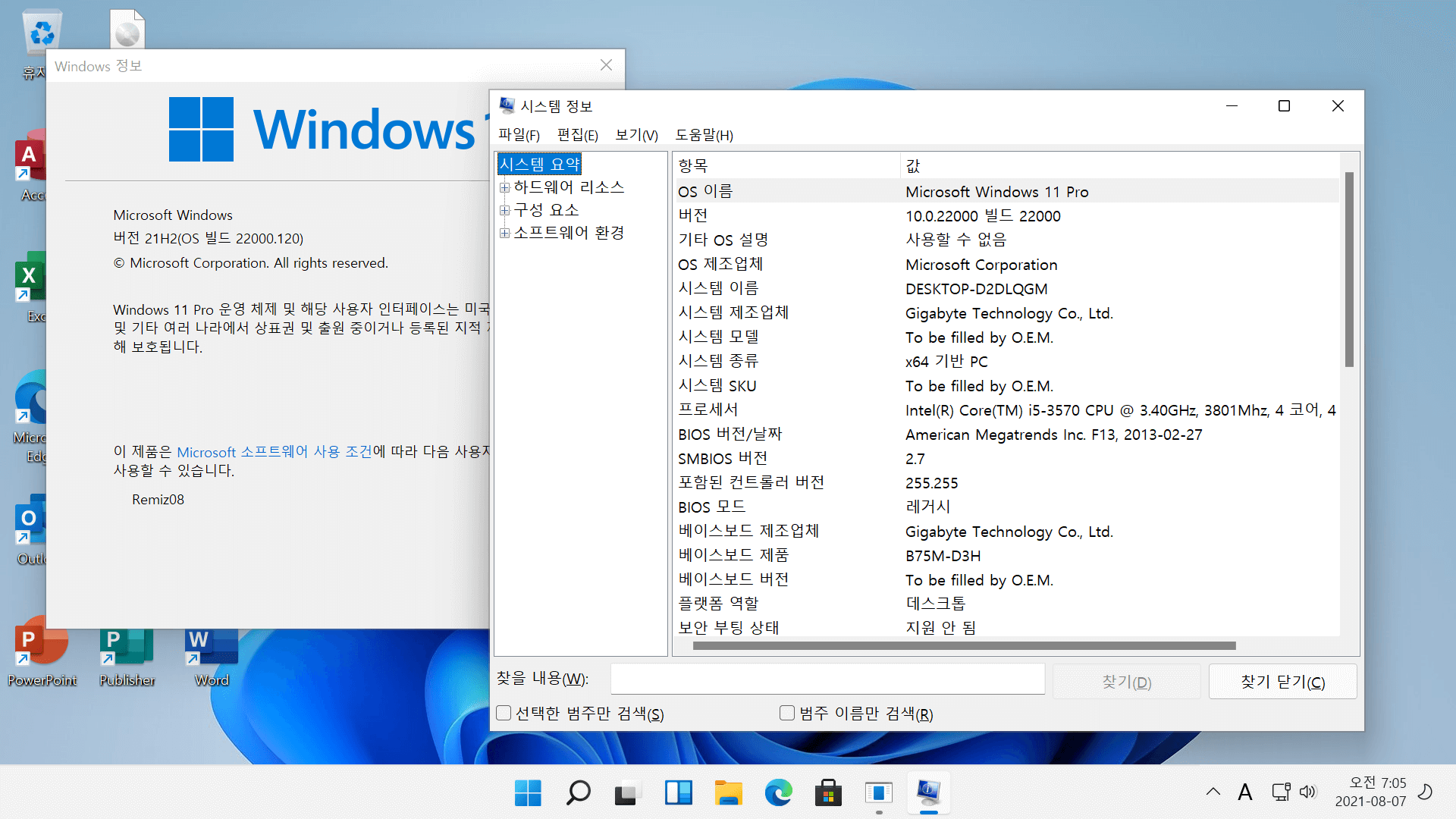Show hidden tray icons chevron
Screen dimensions: 1456x819
[1213, 792]
